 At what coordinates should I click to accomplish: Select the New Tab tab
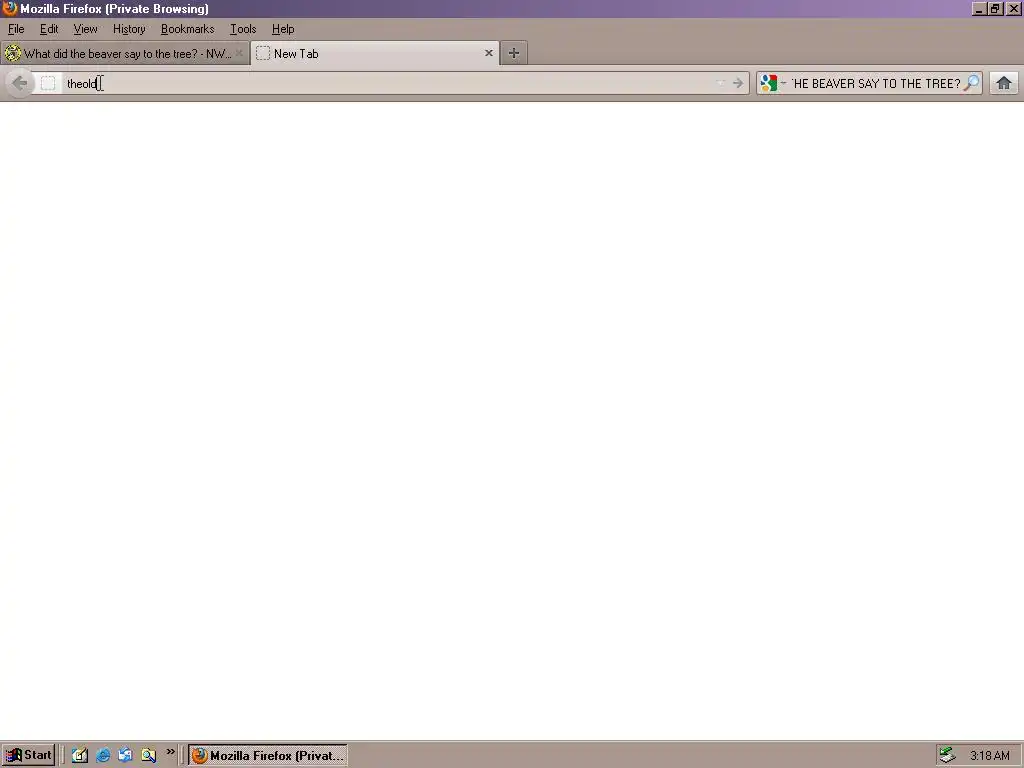pos(375,54)
